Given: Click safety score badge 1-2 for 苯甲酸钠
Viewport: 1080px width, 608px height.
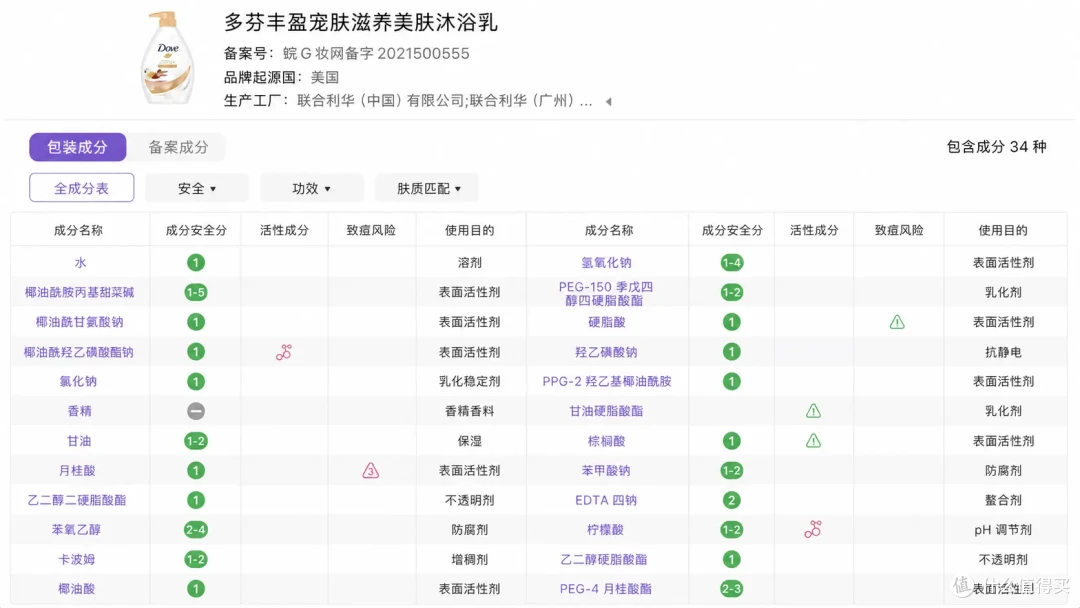Looking at the screenshot, I should click(731, 471).
